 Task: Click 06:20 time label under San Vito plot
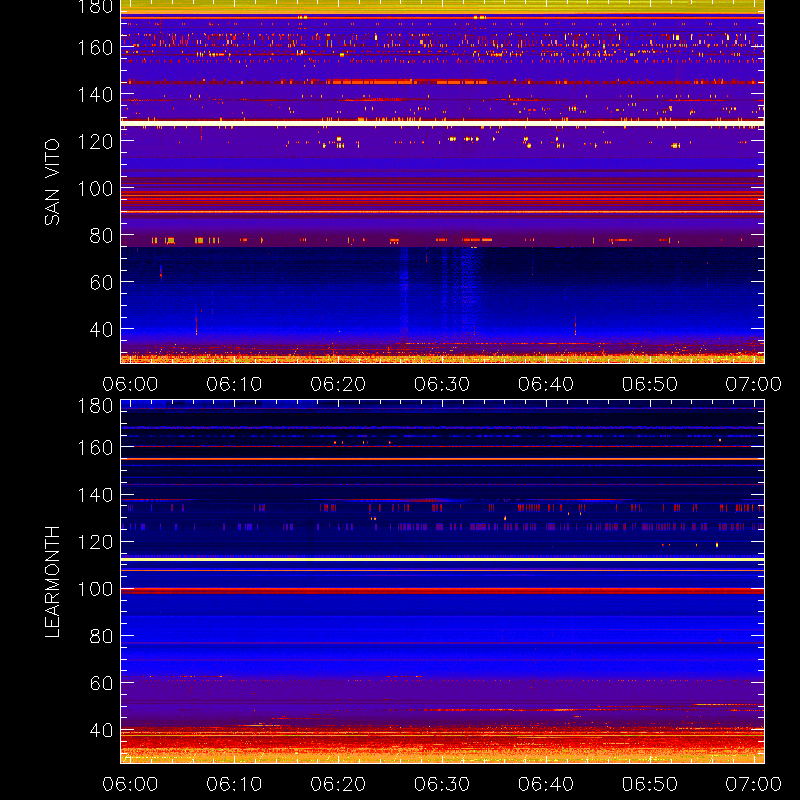(x=338, y=384)
